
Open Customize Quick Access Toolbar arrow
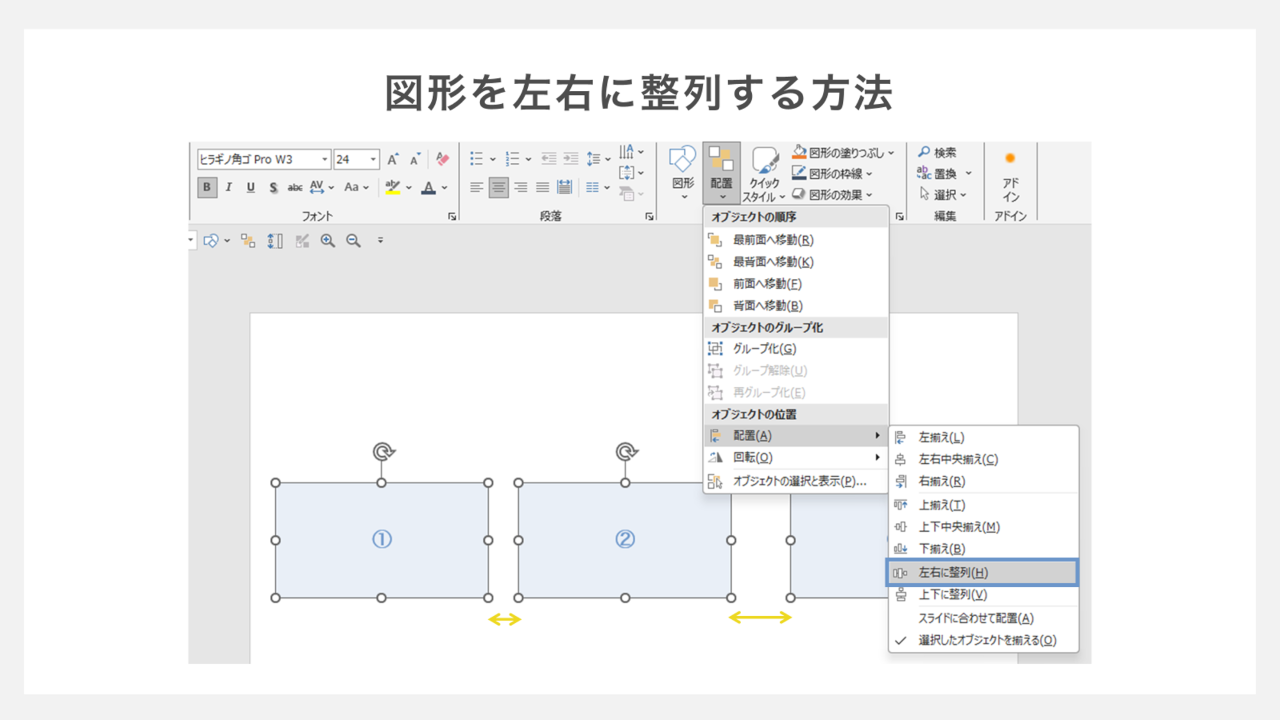[380, 241]
